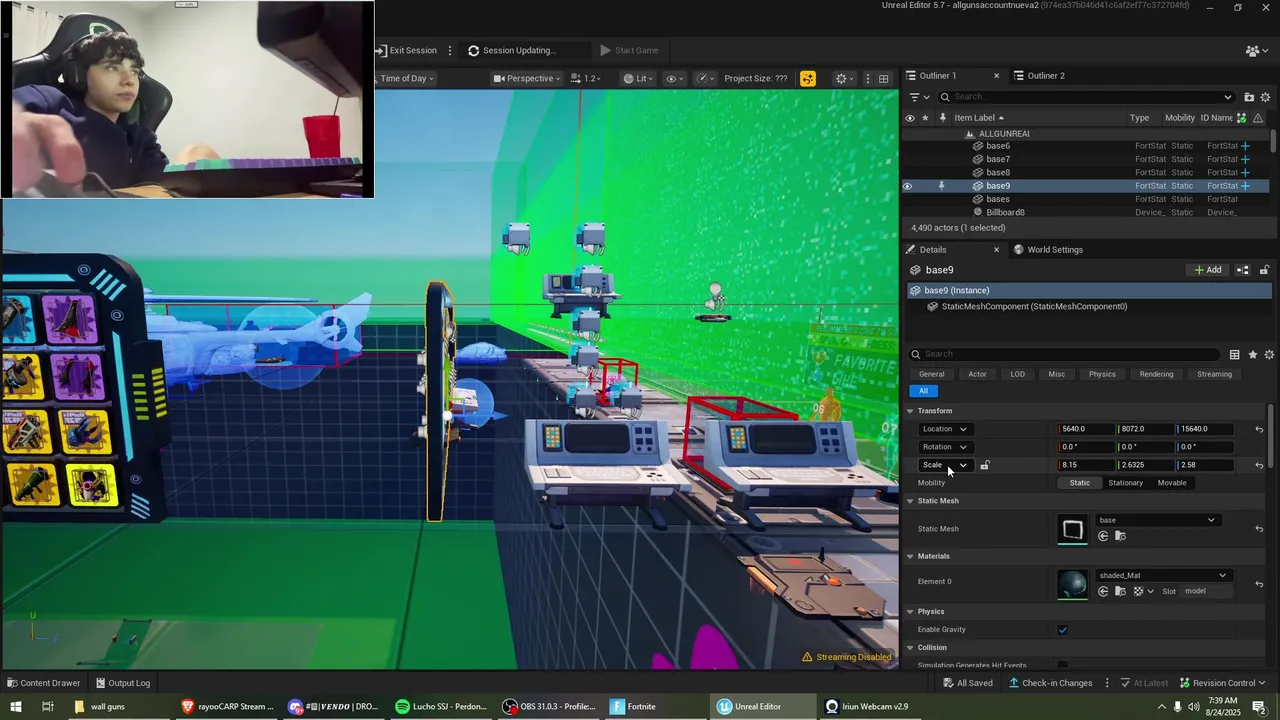1280x720 pixels.
Task: Select the LOD filter tab
Action: pos(1017,374)
